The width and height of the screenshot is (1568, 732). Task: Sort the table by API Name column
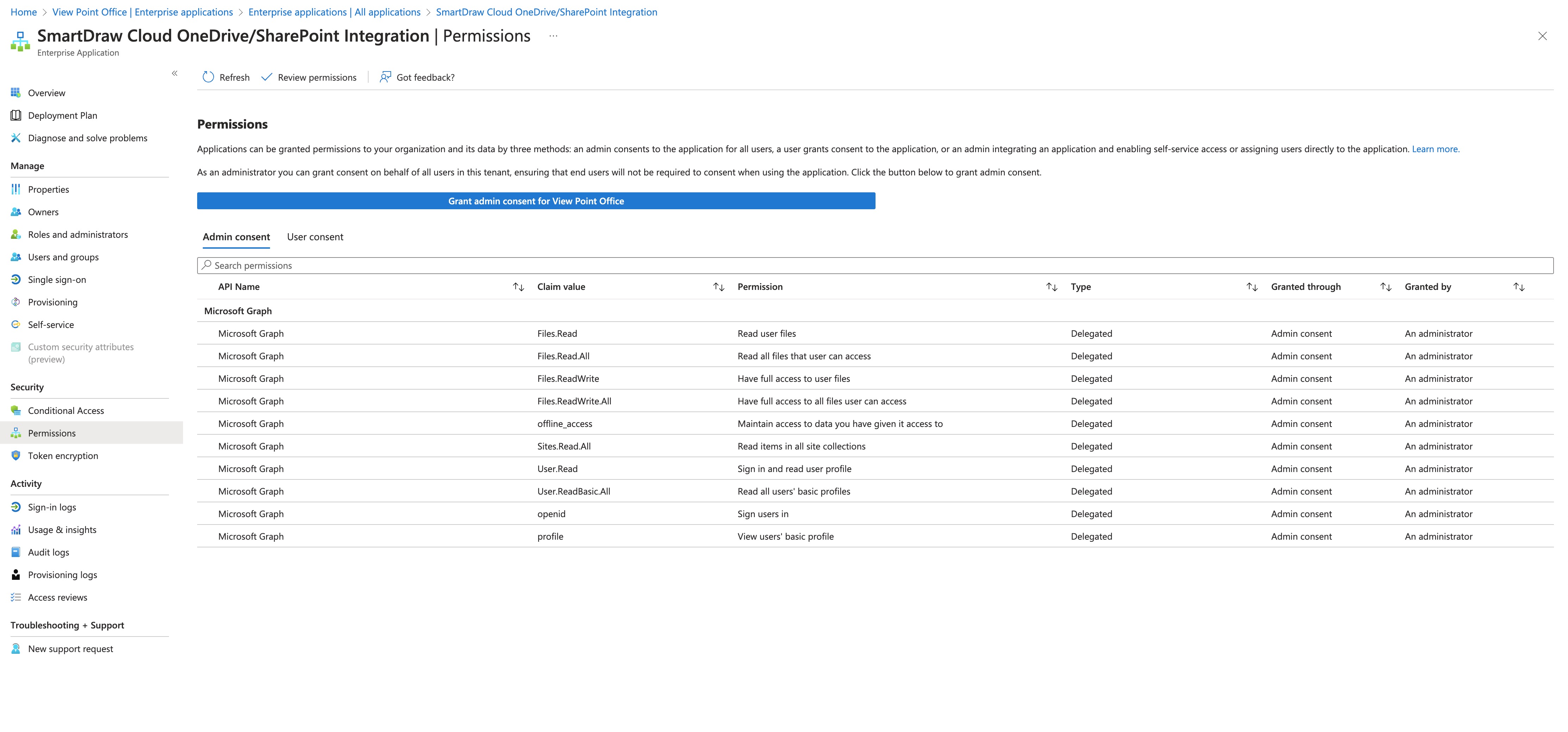[518, 287]
